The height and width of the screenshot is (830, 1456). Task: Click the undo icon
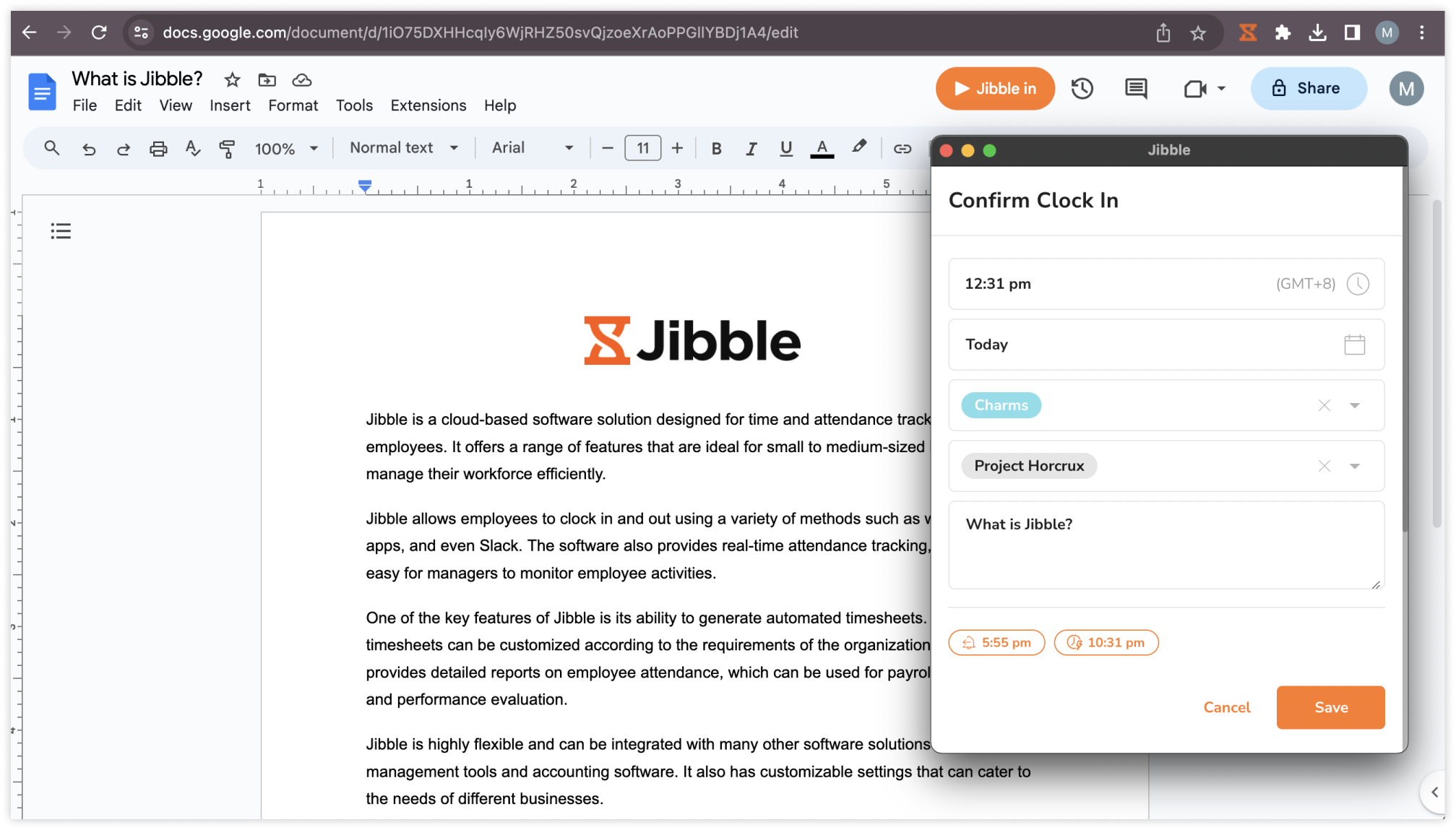[x=89, y=149]
